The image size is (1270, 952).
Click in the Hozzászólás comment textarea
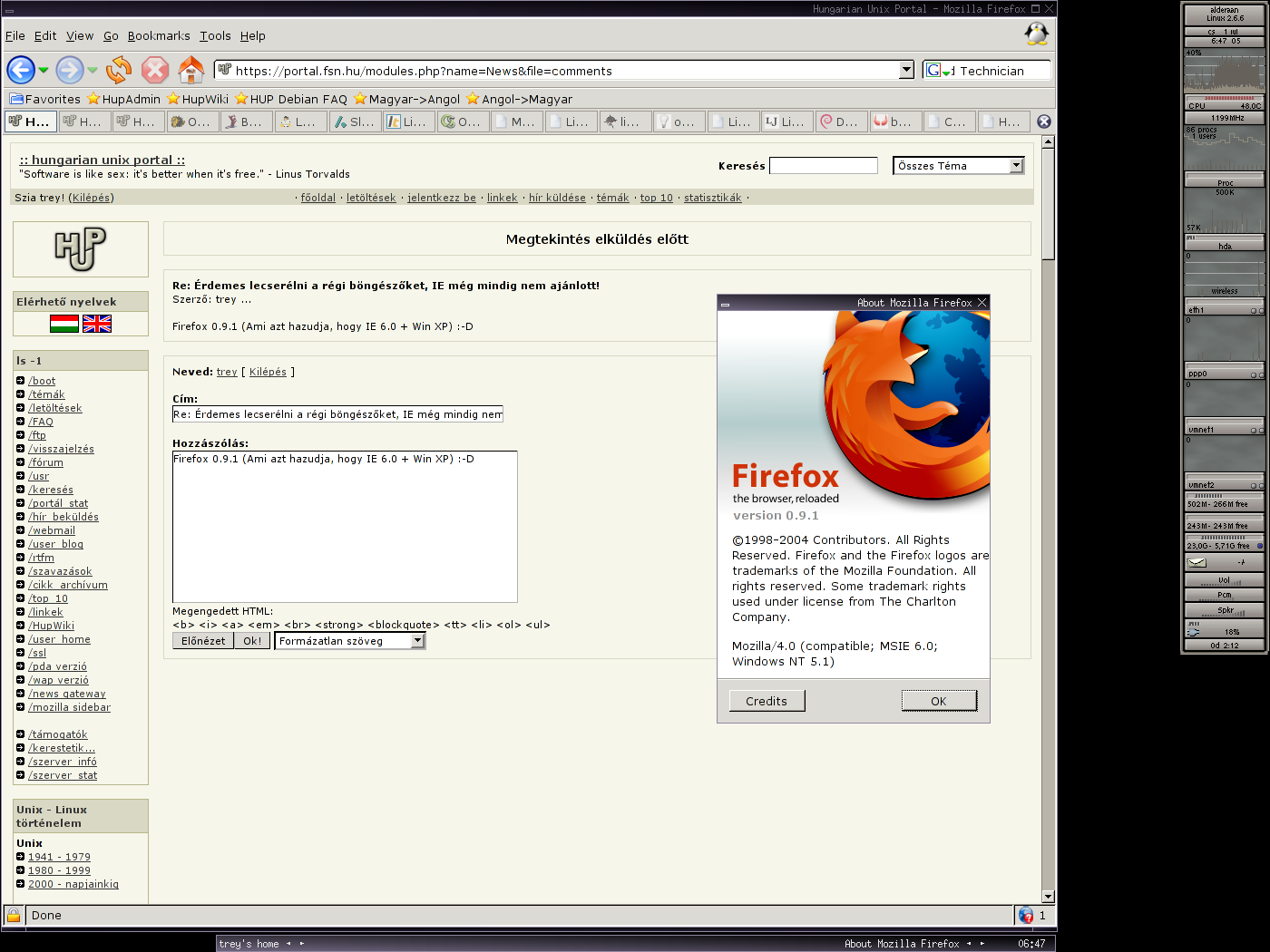pos(345,527)
